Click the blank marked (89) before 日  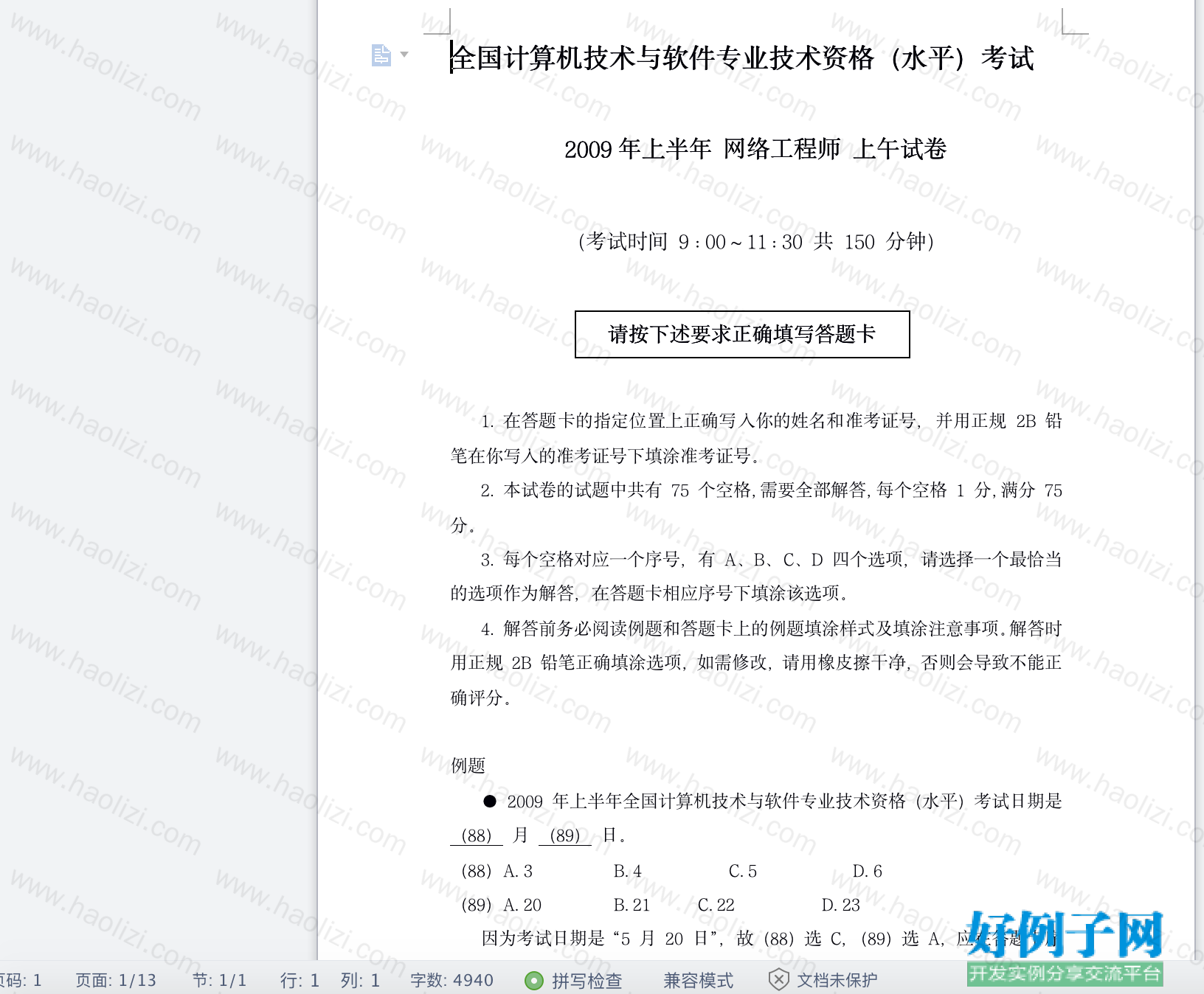[x=564, y=835]
